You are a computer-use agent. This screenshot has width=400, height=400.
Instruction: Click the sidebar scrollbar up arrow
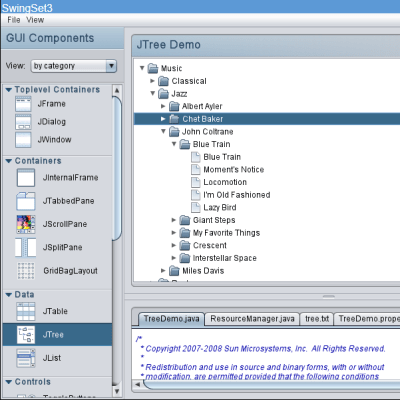(117, 91)
